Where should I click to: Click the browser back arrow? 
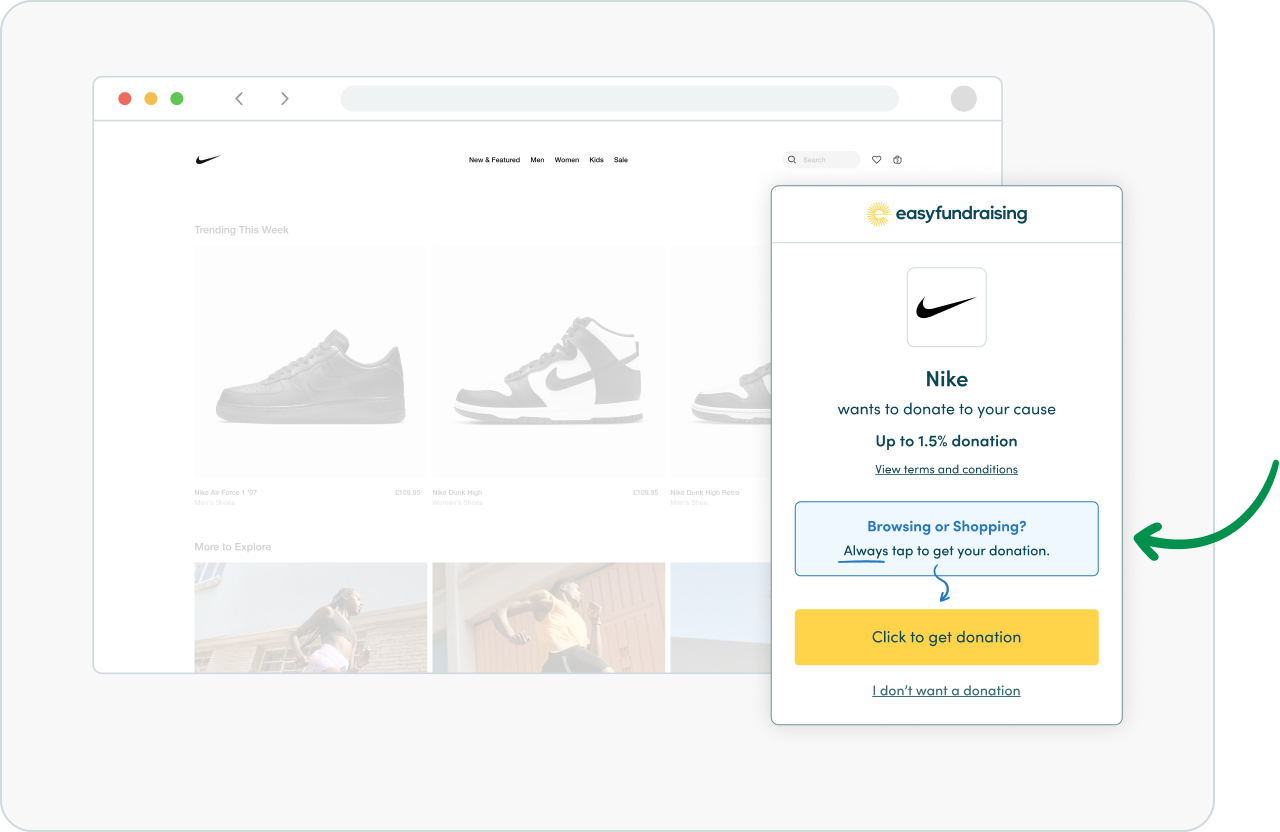coord(239,99)
